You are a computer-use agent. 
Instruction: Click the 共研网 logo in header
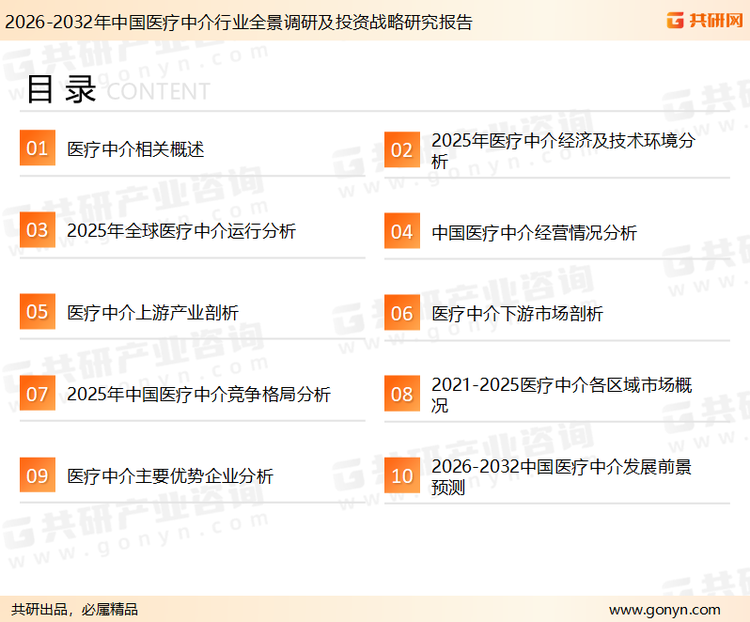point(705,20)
